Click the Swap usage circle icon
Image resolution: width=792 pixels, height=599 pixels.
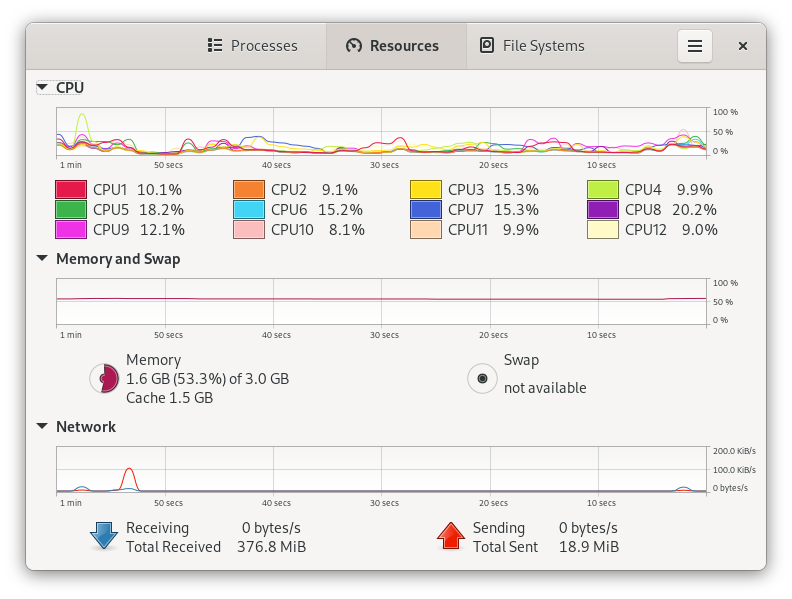483,378
